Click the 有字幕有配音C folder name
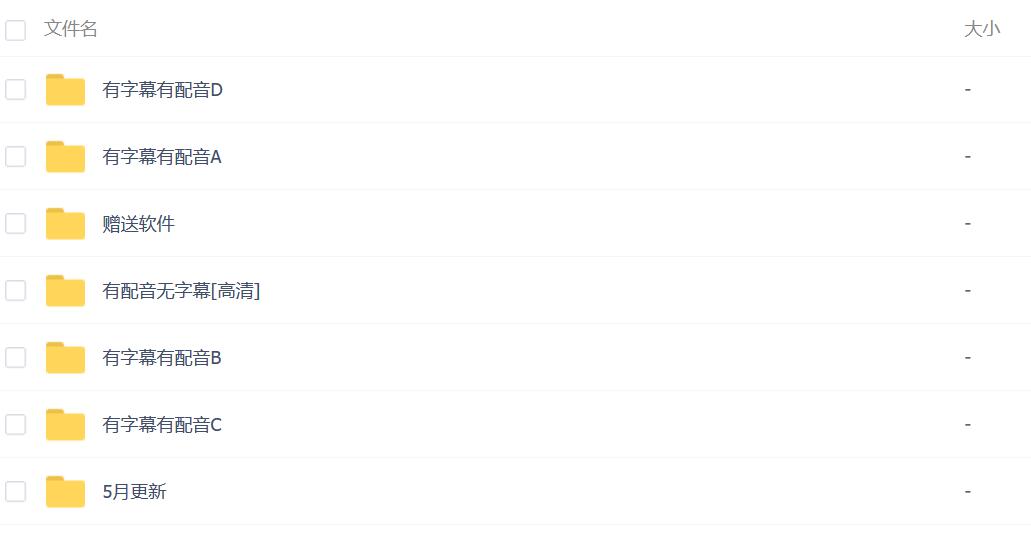Screen dimensions: 1031x543 pos(162,425)
